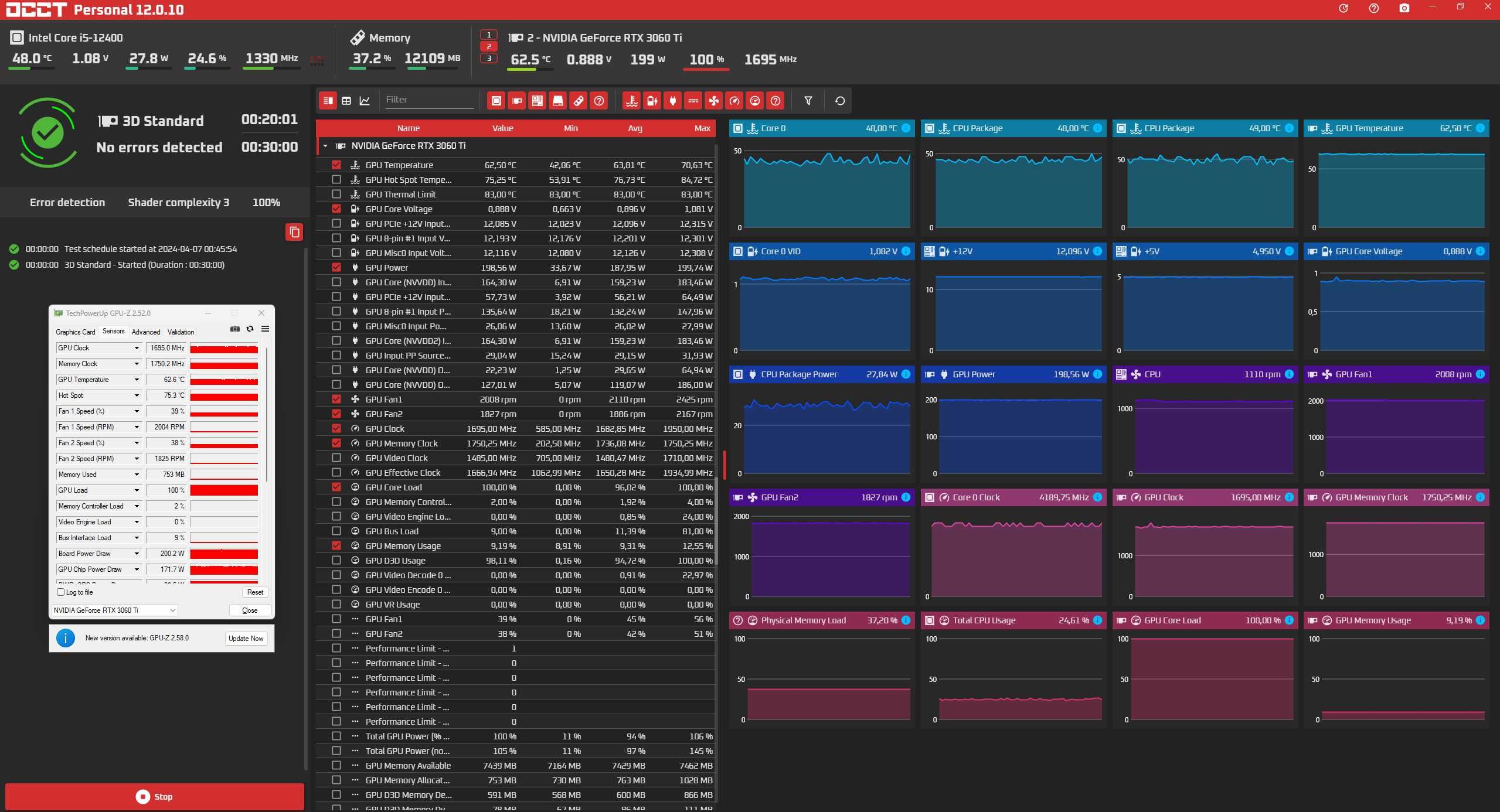1500x812 pixels.
Task: Uncheck GPU Core Load checkbox
Action: point(336,487)
